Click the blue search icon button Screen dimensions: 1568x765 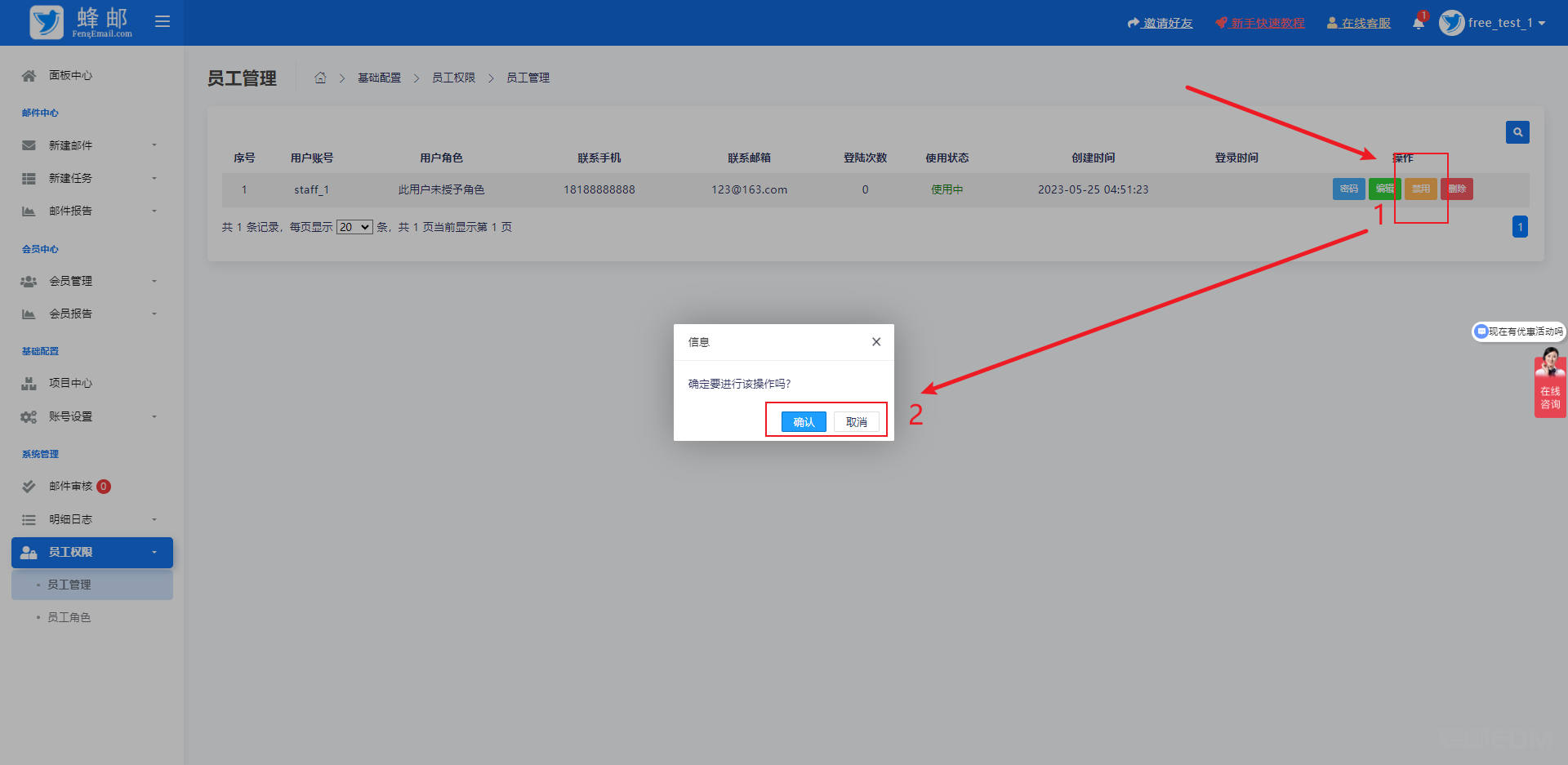1517,132
